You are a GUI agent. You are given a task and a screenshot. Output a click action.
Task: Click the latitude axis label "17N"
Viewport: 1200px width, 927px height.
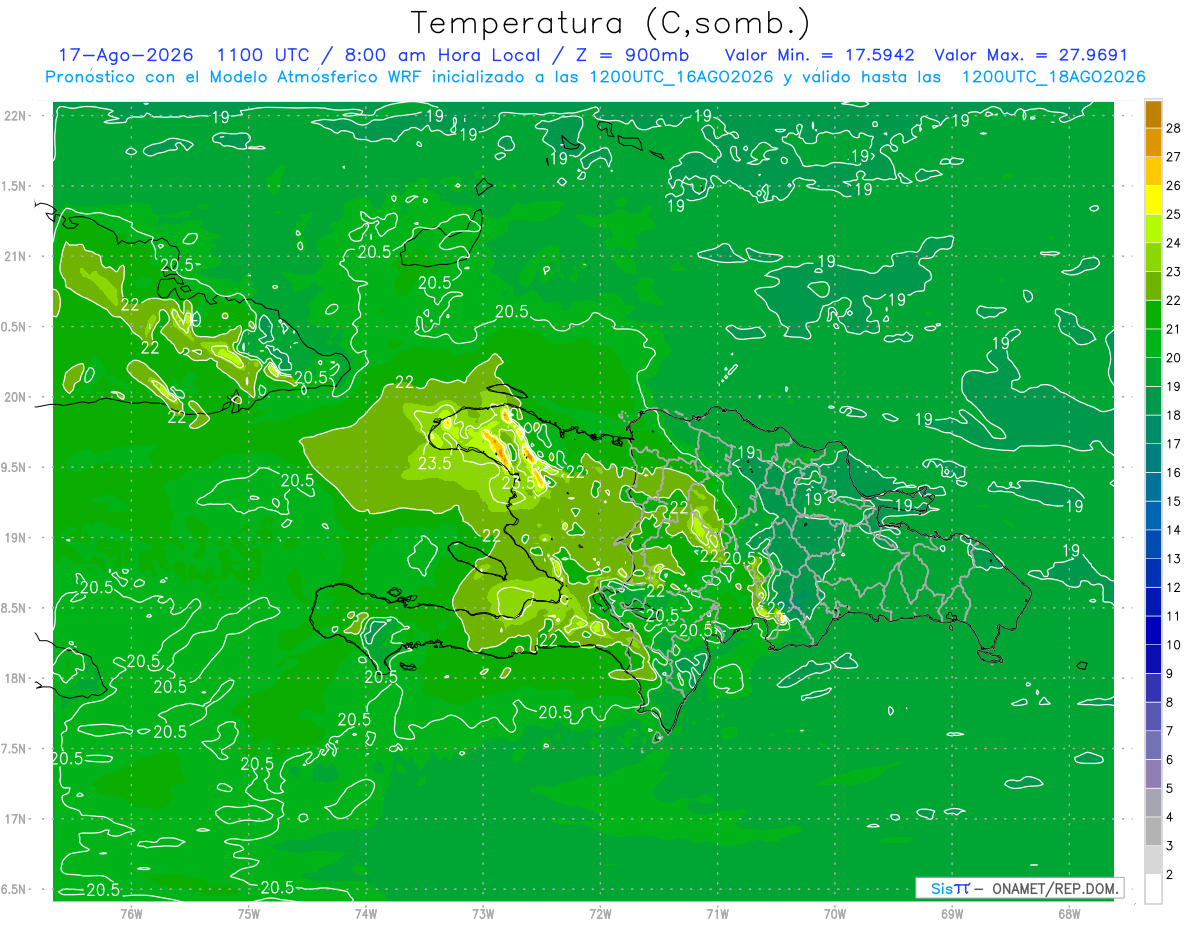point(14,819)
